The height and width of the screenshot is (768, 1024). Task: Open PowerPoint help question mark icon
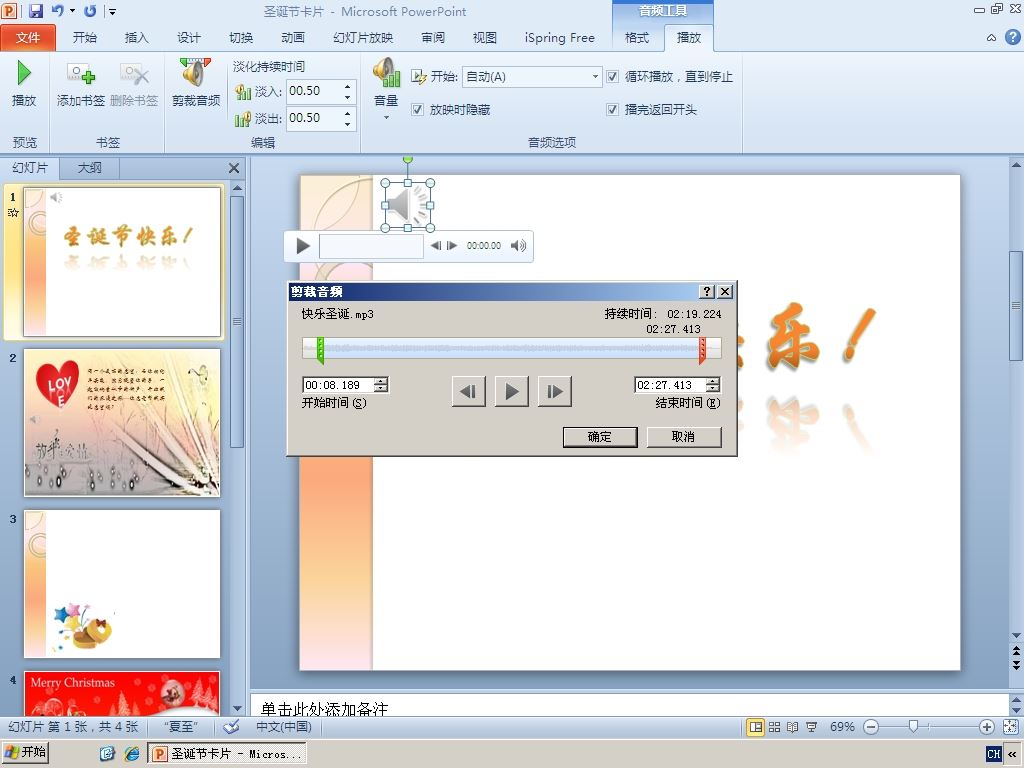coord(1012,37)
